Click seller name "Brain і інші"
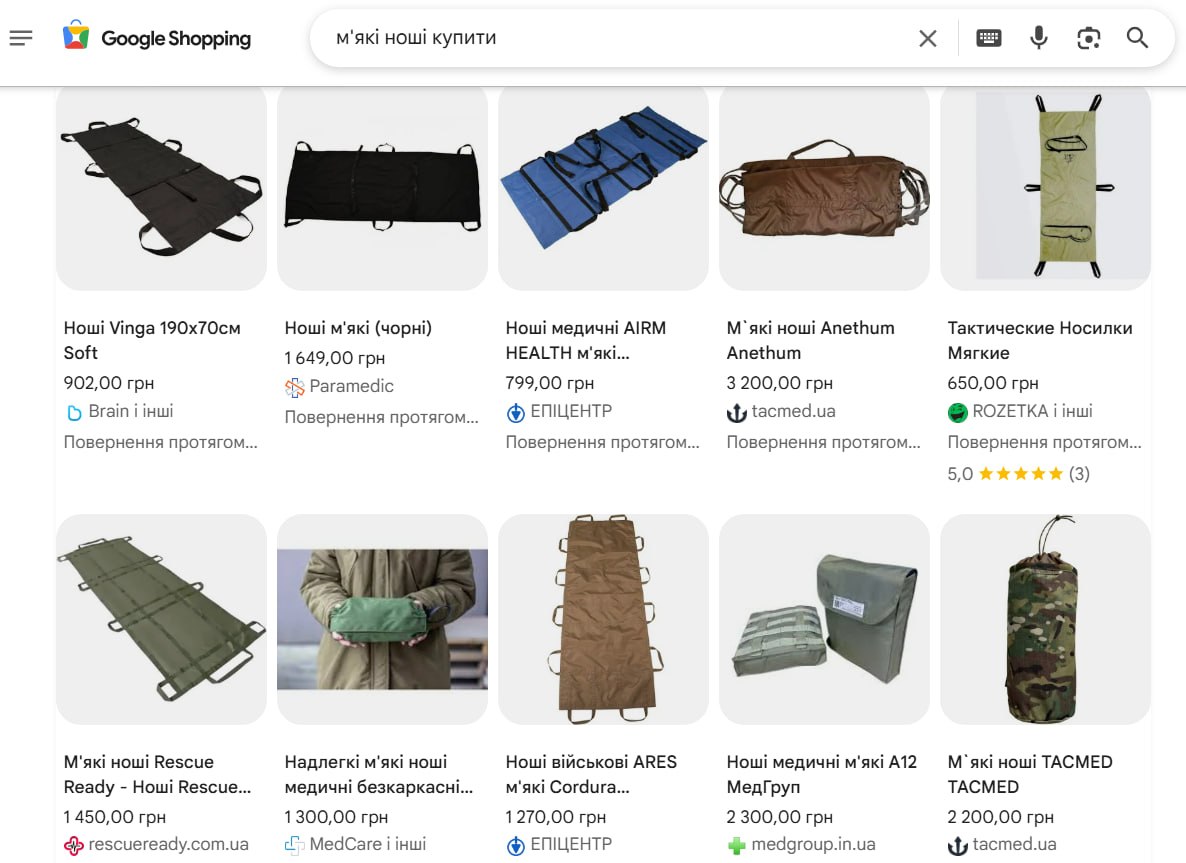The image size is (1186, 863). (x=131, y=411)
